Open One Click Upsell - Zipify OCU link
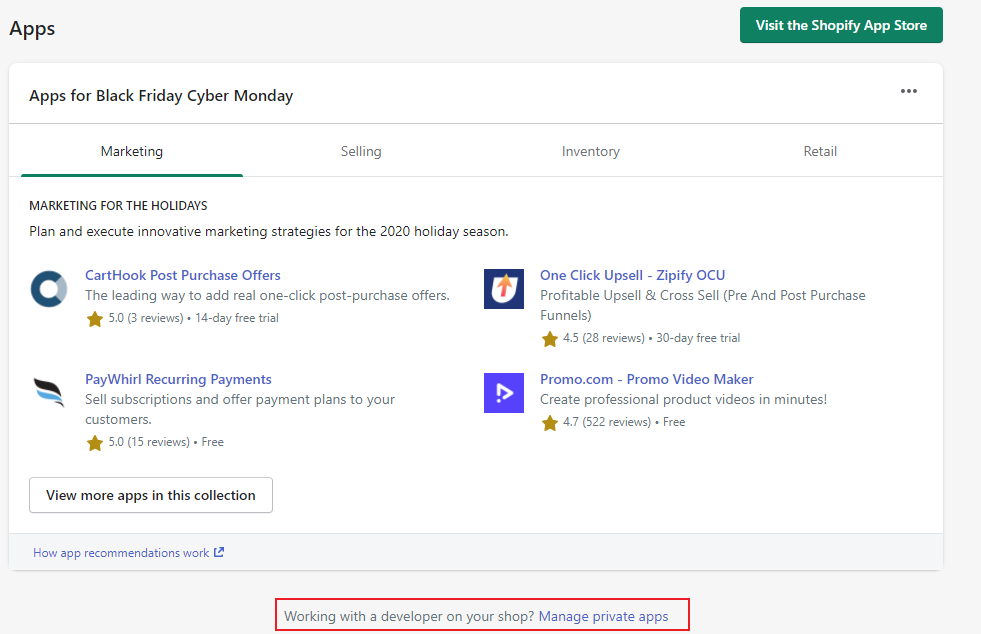Image resolution: width=981 pixels, height=634 pixels. point(632,275)
